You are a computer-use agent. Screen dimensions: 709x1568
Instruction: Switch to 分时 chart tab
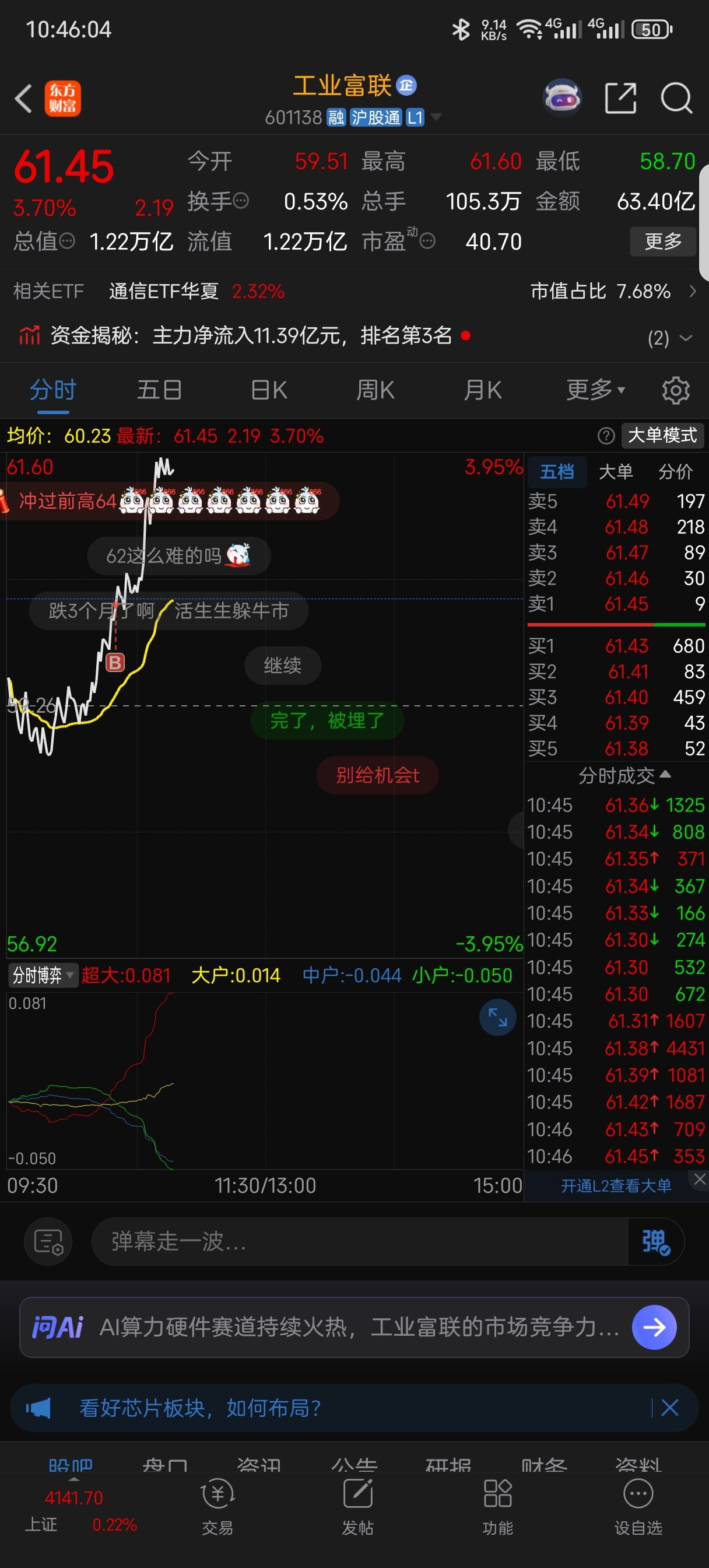53,390
